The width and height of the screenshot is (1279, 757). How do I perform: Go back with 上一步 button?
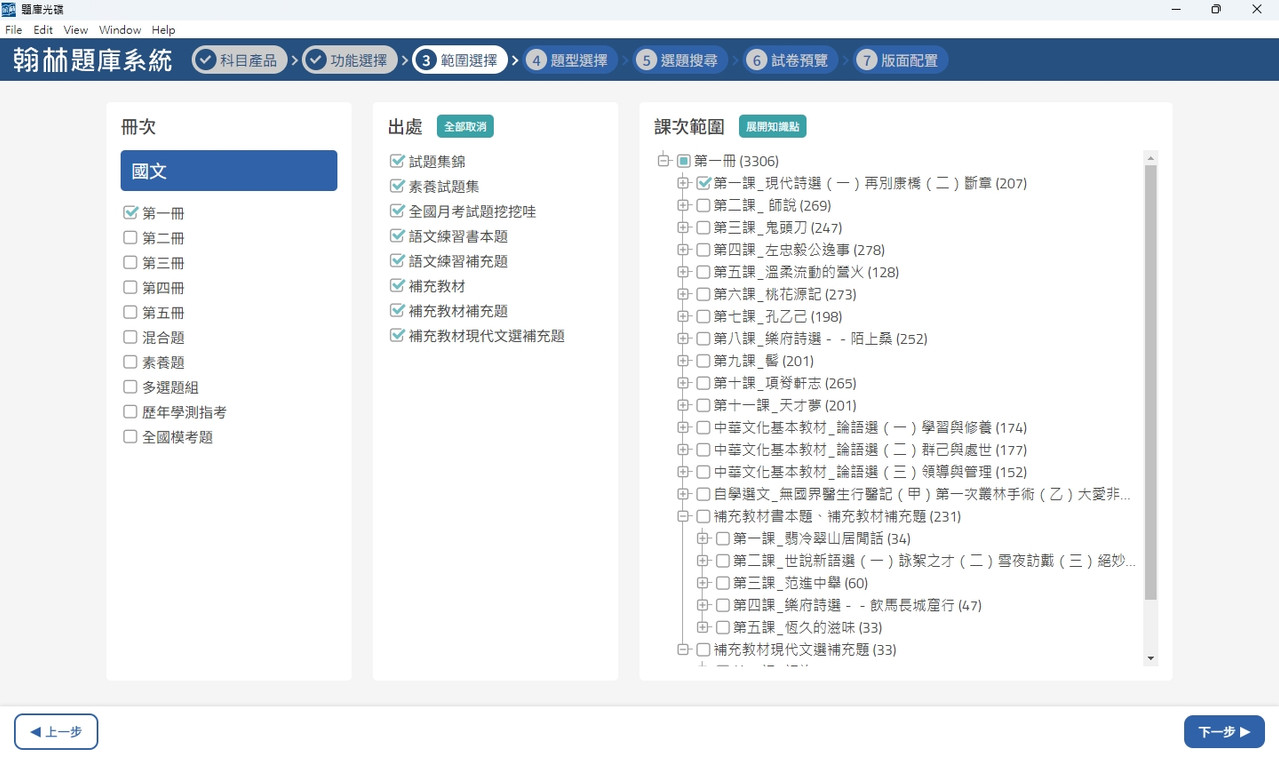(x=56, y=732)
